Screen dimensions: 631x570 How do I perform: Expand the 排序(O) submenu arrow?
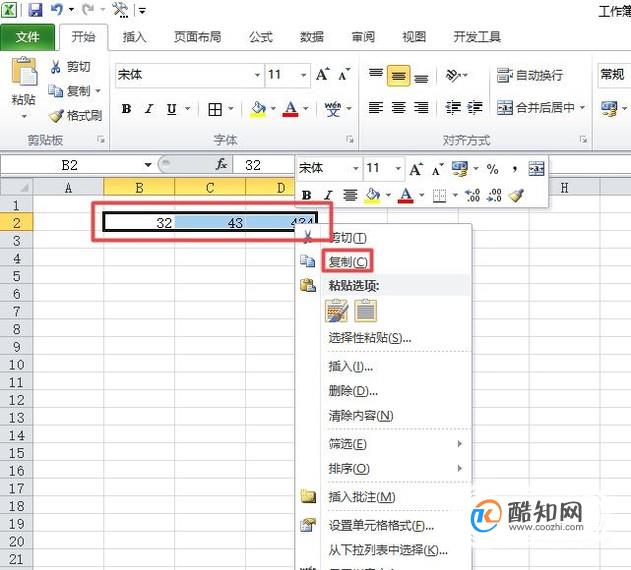[459, 468]
